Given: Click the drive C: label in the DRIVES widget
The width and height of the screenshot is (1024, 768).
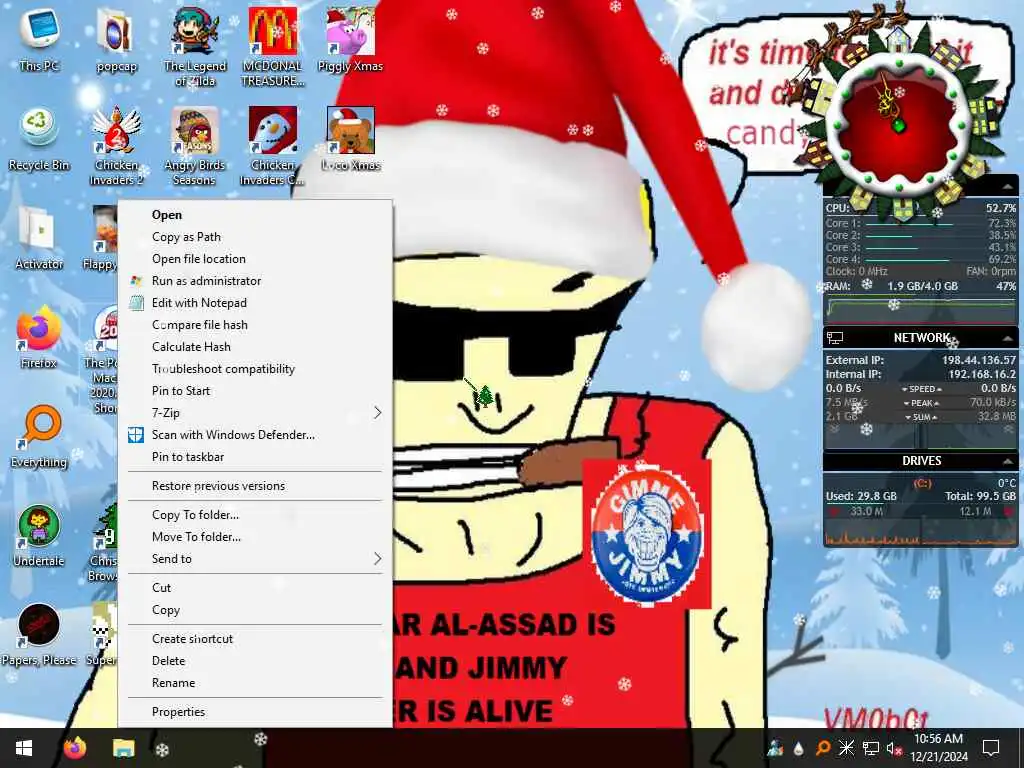Looking at the screenshot, I should click(x=921, y=483).
